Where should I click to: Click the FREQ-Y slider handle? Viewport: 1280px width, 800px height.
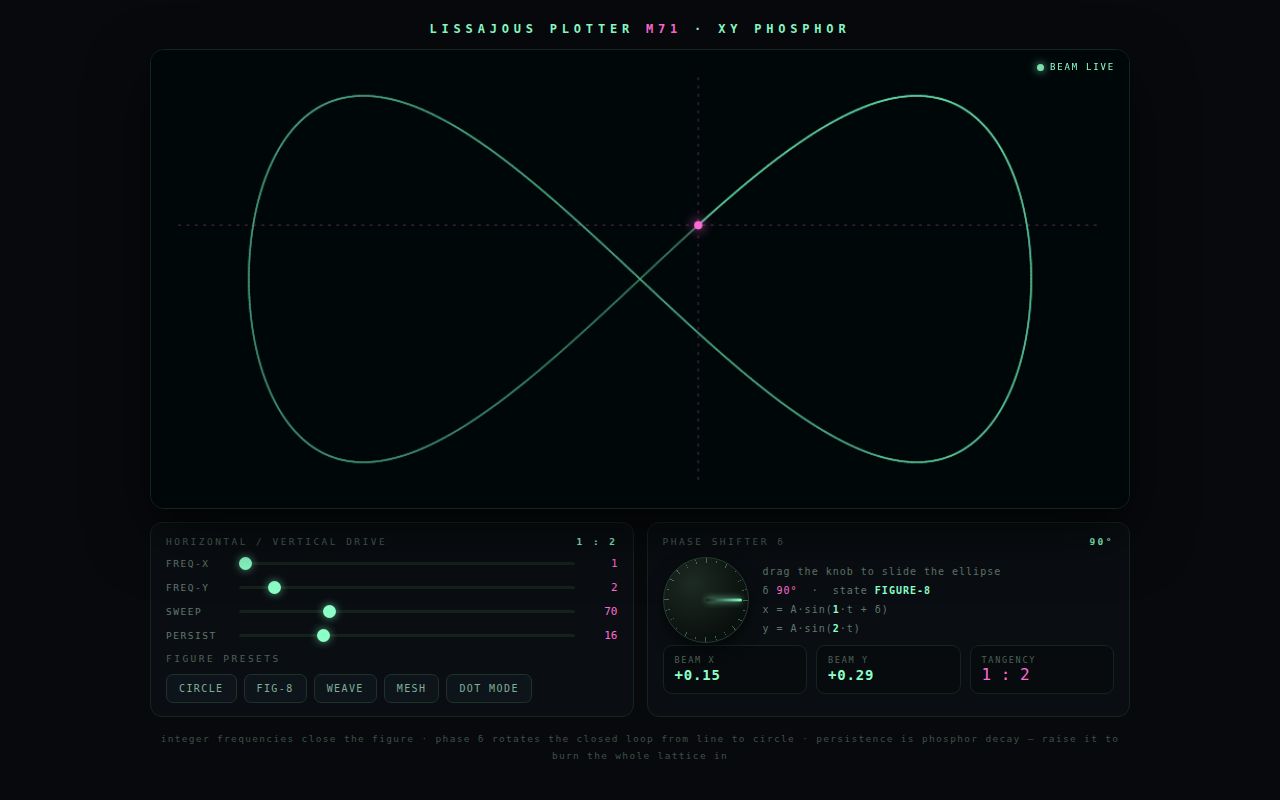(x=274, y=587)
